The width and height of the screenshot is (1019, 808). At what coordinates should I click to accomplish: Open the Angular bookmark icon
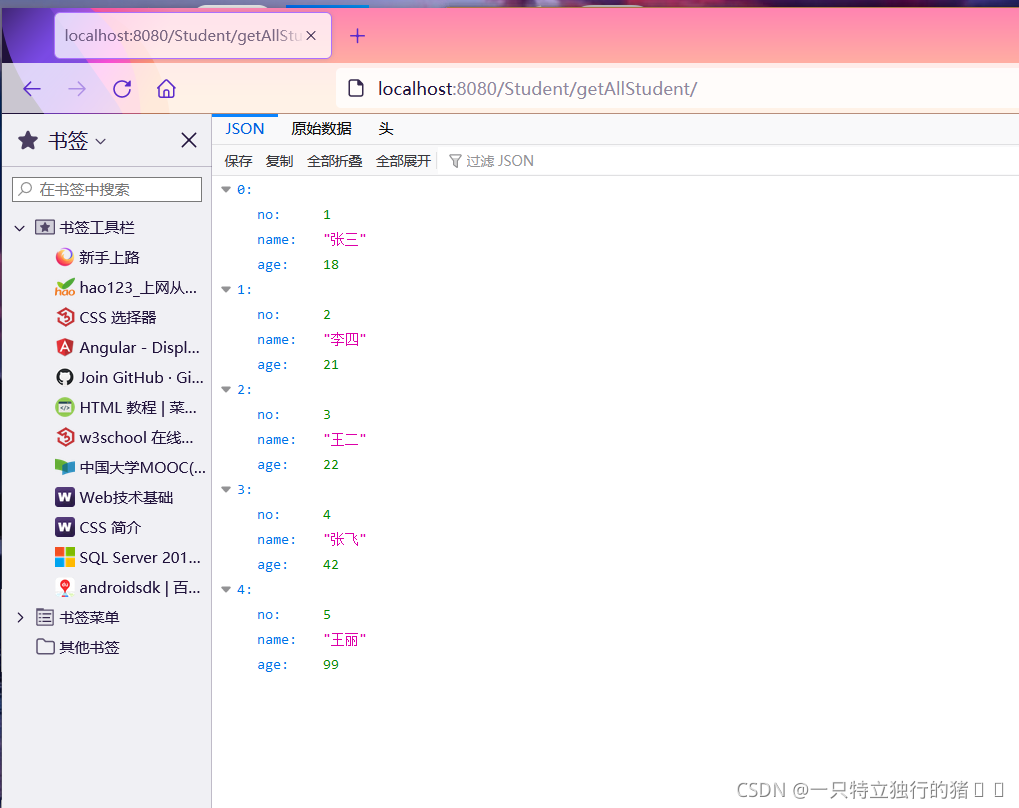coord(64,347)
